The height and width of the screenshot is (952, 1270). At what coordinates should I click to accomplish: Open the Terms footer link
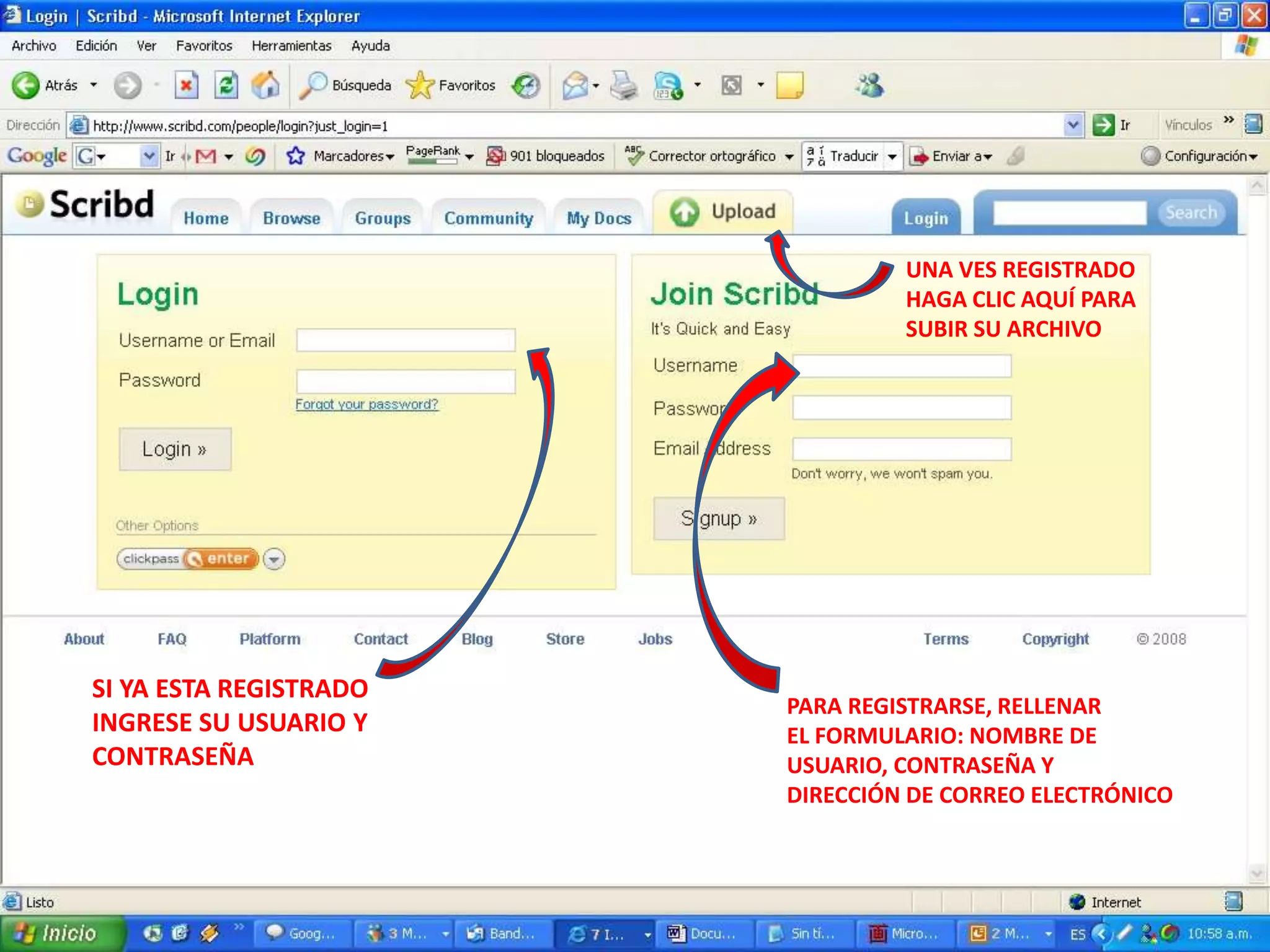tap(946, 639)
